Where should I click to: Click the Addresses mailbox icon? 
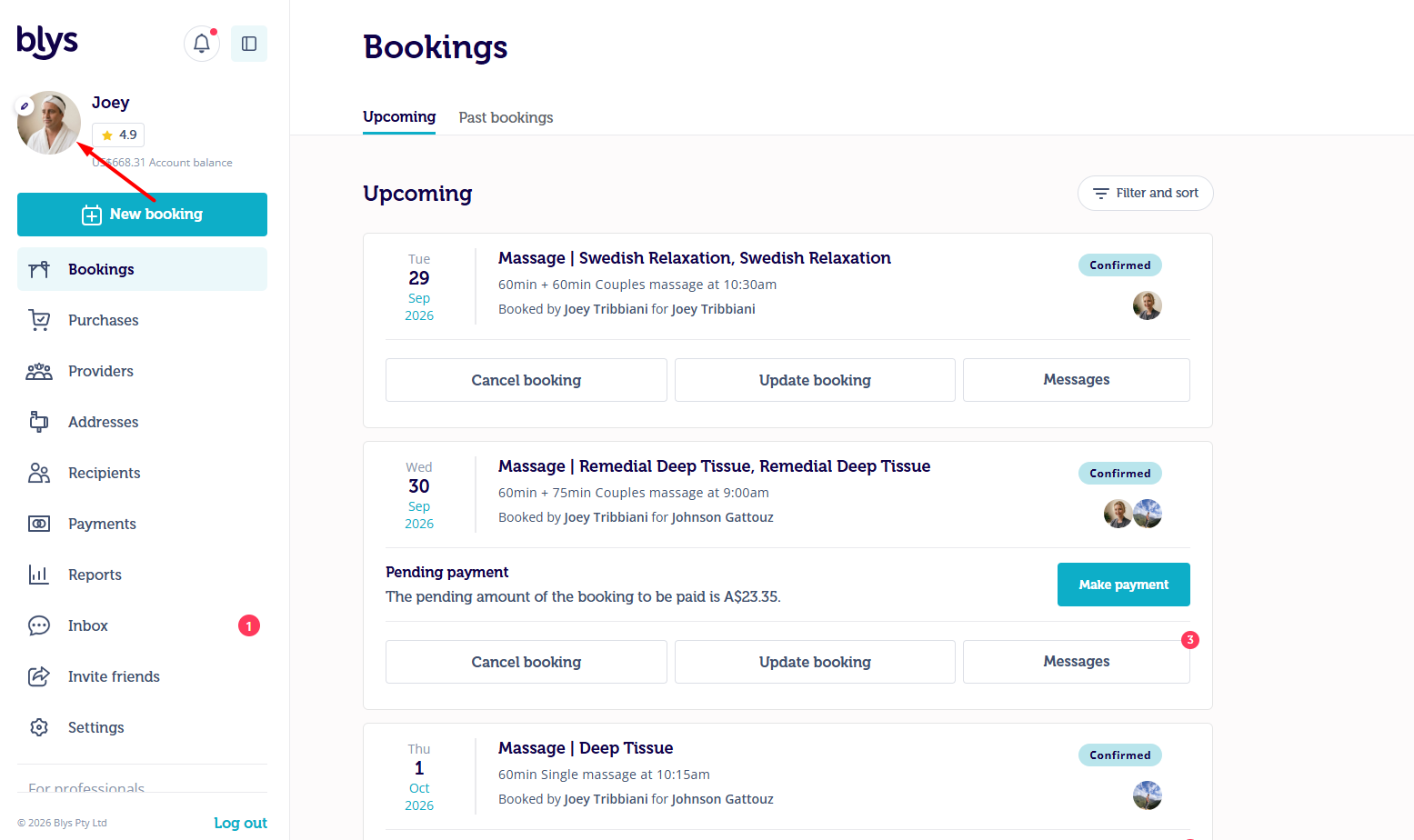[x=39, y=422]
